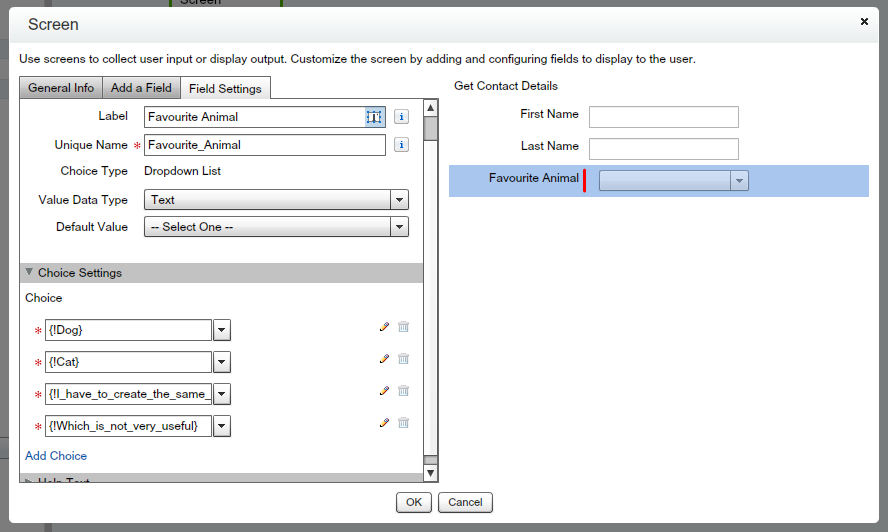888x532 pixels.
Task: Open the dropdown arrow for Dog choice
Action: point(222,330)
